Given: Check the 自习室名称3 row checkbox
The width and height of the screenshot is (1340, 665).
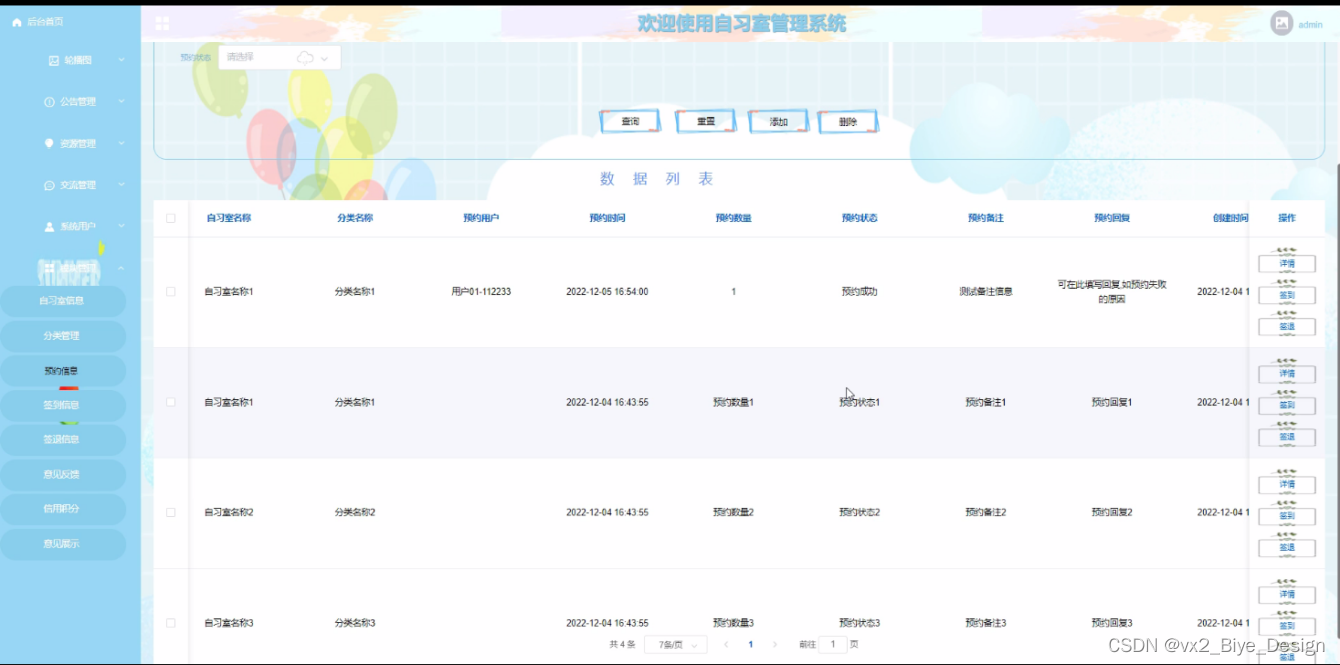Looking at the screenshot, I should point(170,623).
